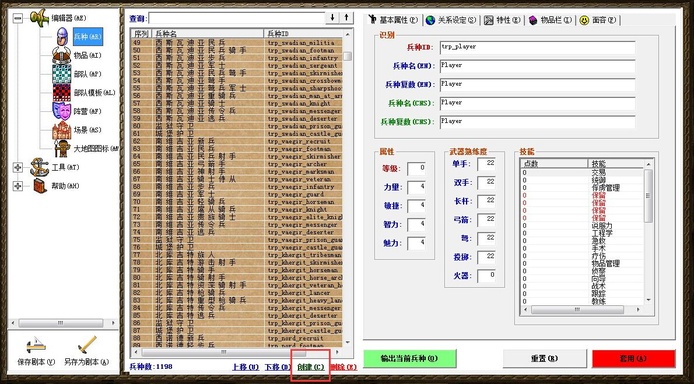694x384 pixels.
Task: Click the 上移 move-up link
Action: [x=246, y=367]
